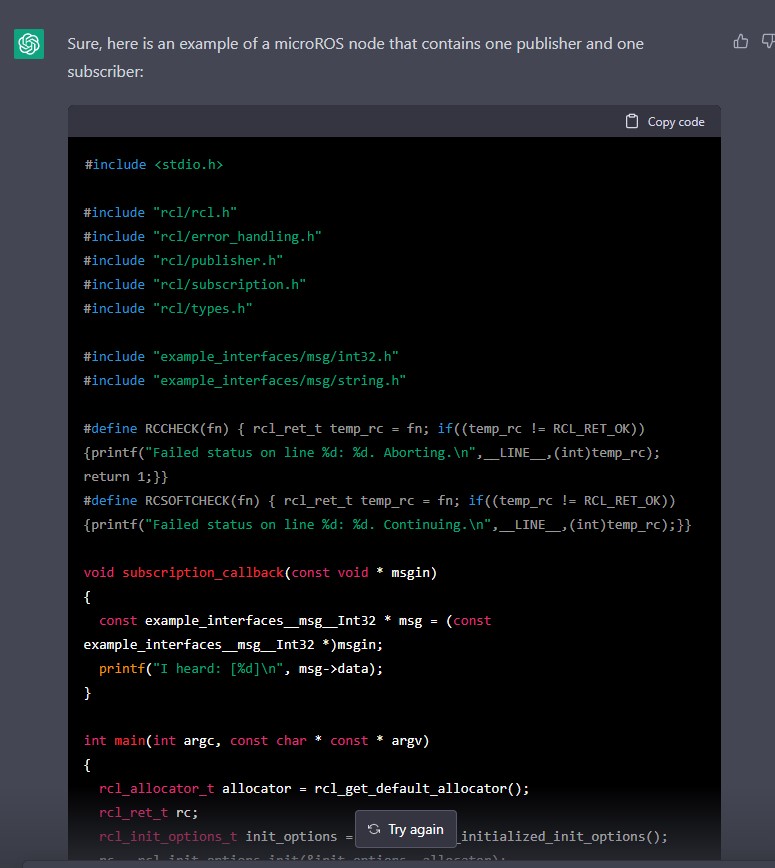Image resolution: width=775 pixels, height=868 pixels.
Task: Click the ChatGPT avatar logo
Action: pos(29,44)
